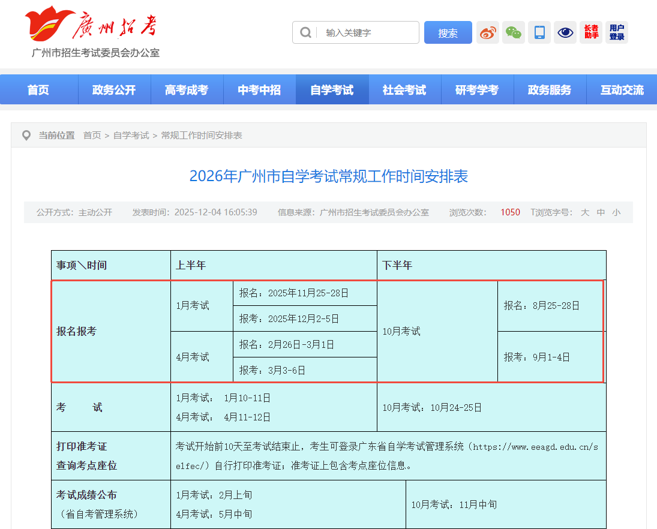The width and height of the screenshot is (657, 529).
Task: Expand the 中考中招 navigation menu
Action: coord(259,90)
